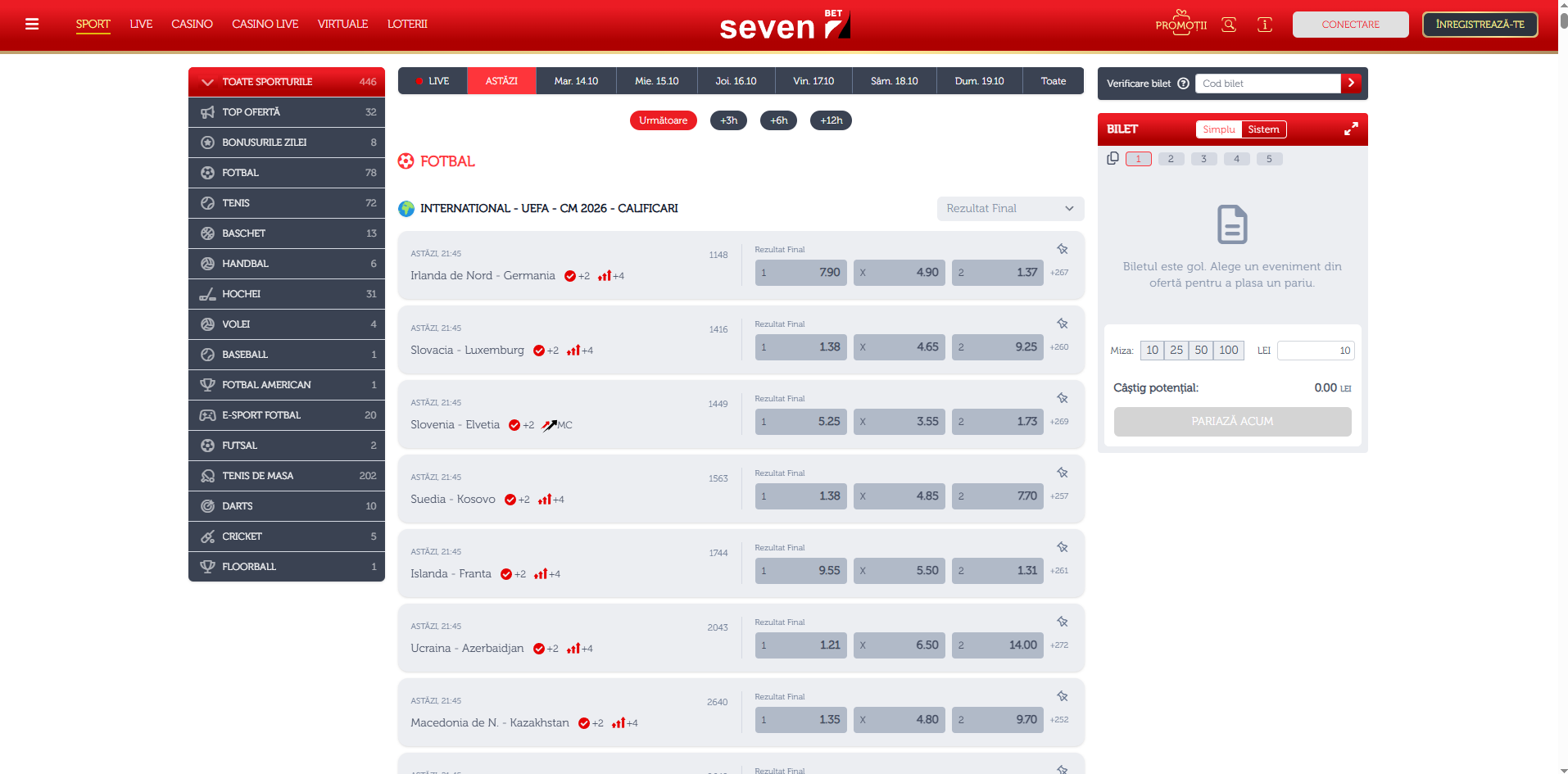The image size is (1568, 774).
Task: Open the Casino Live menu item
Action: [265, 24]
